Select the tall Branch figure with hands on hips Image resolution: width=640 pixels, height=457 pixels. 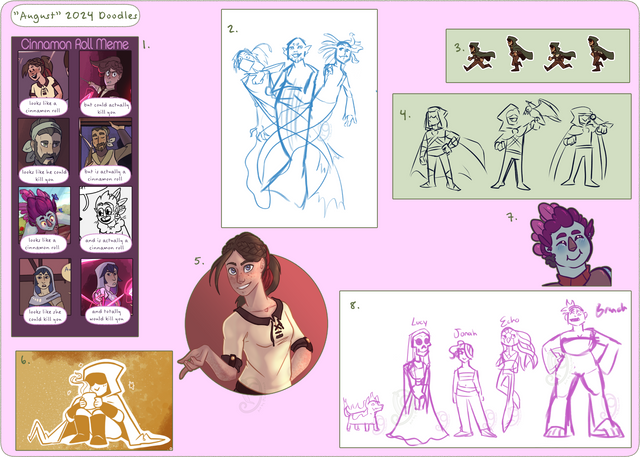584,369
